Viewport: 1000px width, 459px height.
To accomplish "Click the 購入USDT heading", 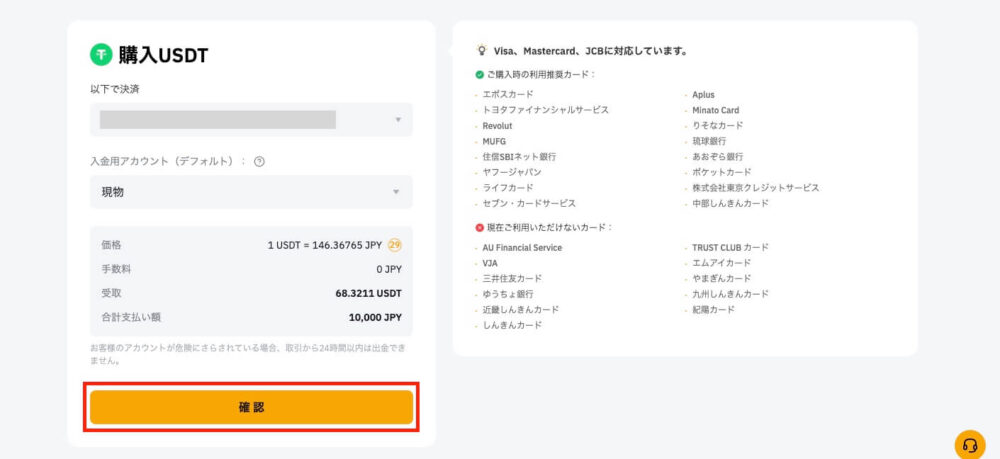I will (163, 55).
